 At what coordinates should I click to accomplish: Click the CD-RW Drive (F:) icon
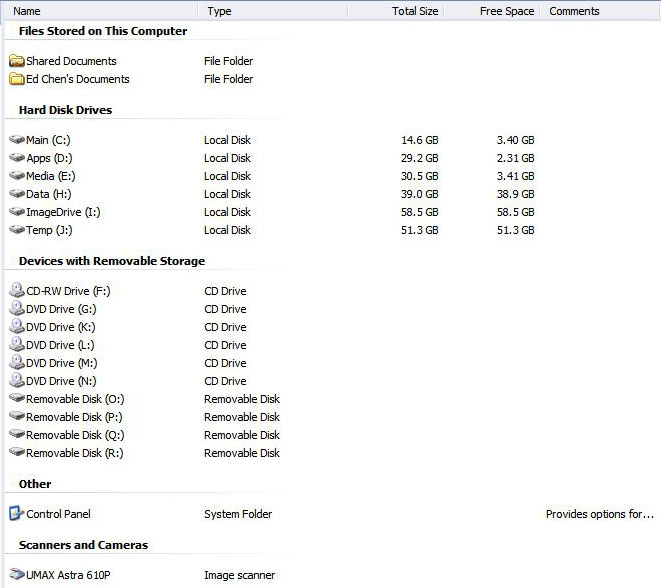(17, 291)
